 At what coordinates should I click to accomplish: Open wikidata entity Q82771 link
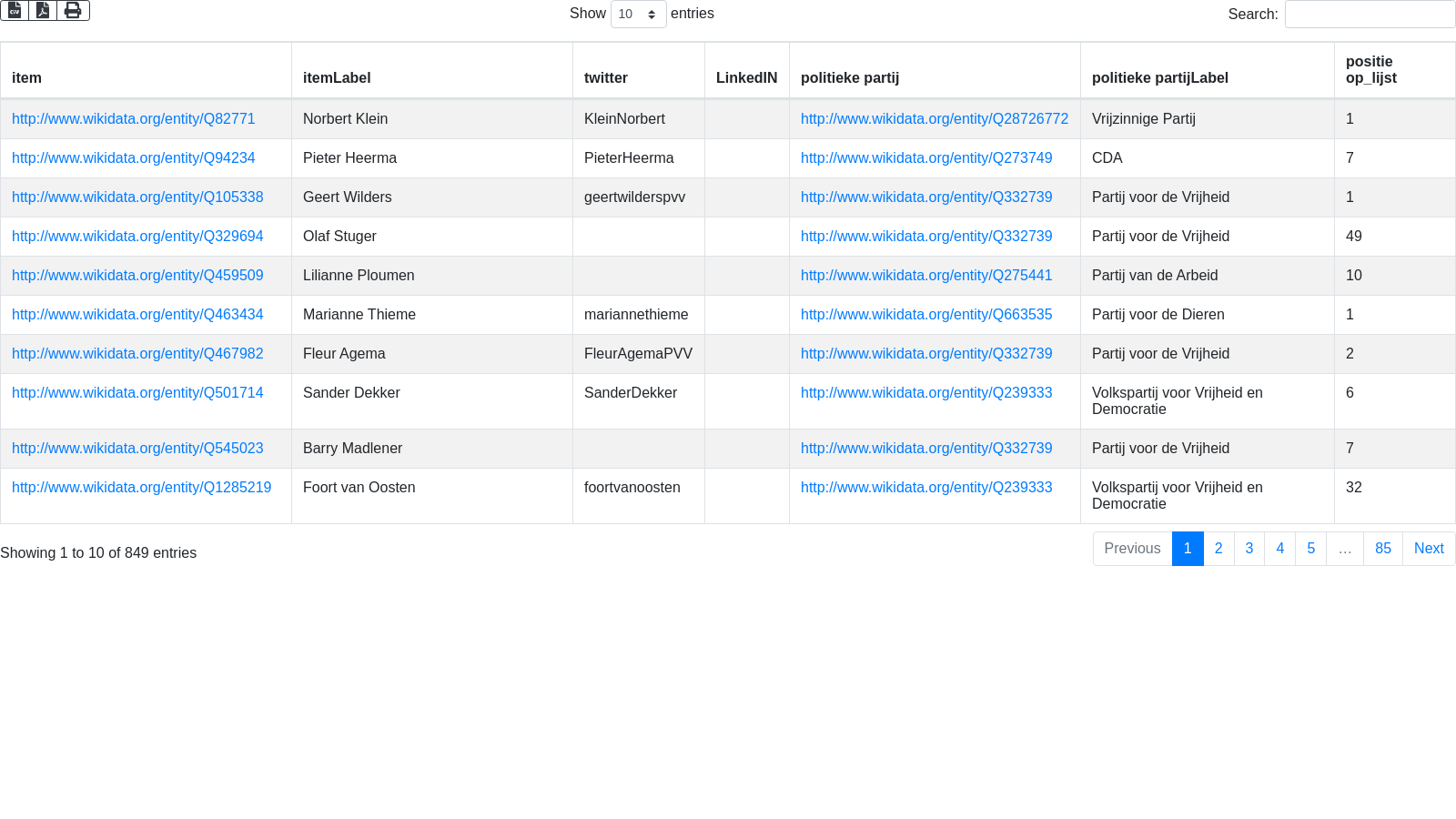pos(133,119)
